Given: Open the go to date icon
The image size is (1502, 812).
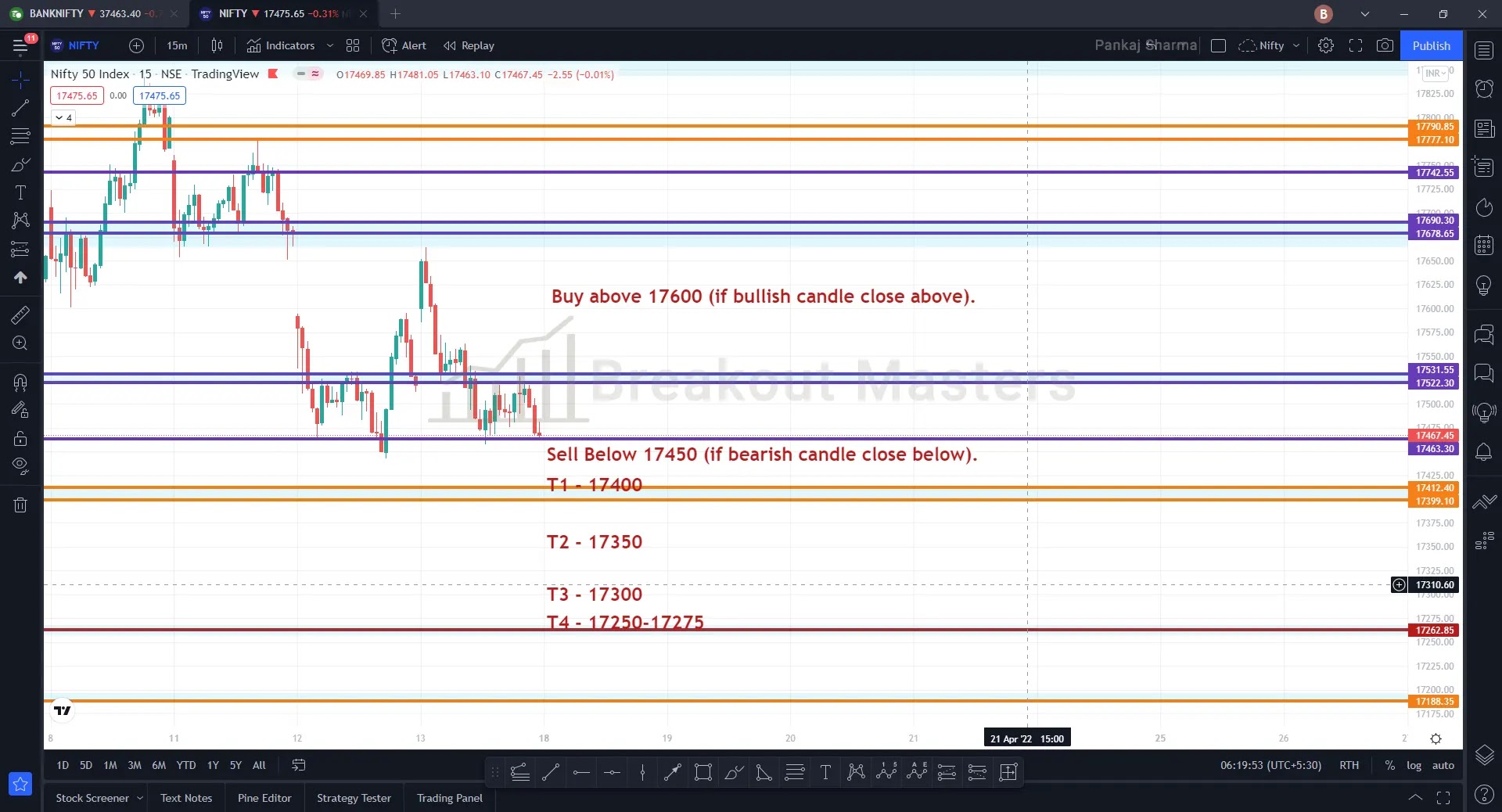Looking at the screenshot, I should point(298,766).
